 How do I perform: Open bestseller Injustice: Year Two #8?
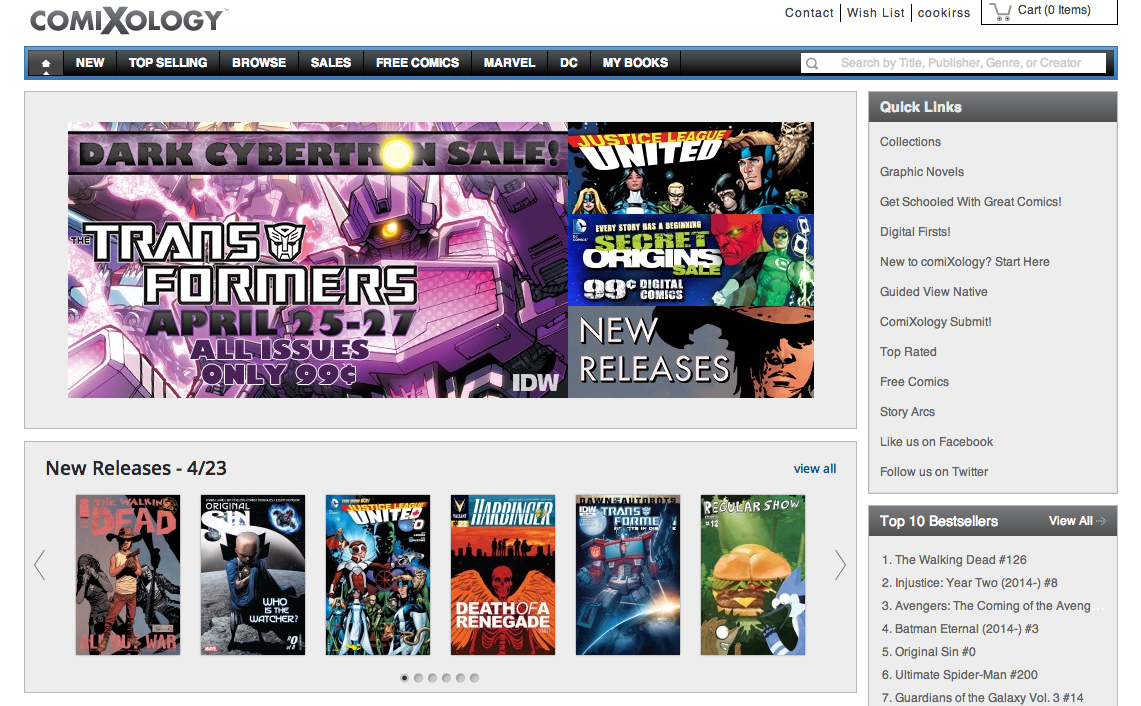pos(976,583)
